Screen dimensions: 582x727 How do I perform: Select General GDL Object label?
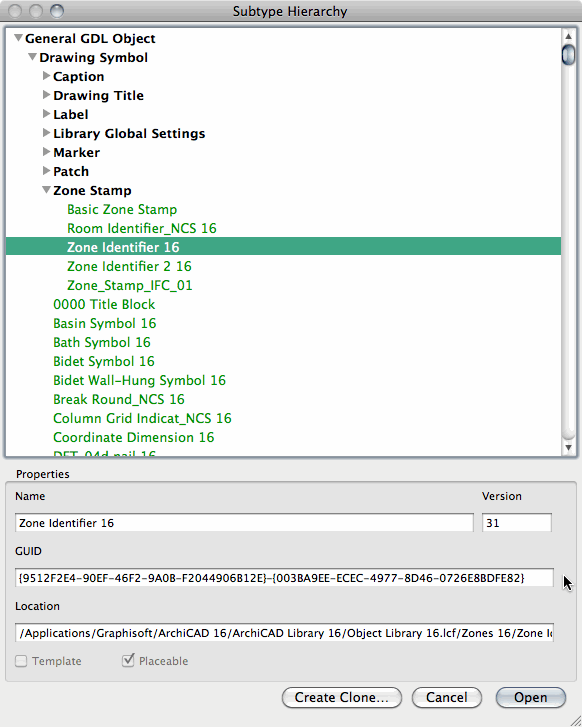pyautogui.click(x=90, y=38)
